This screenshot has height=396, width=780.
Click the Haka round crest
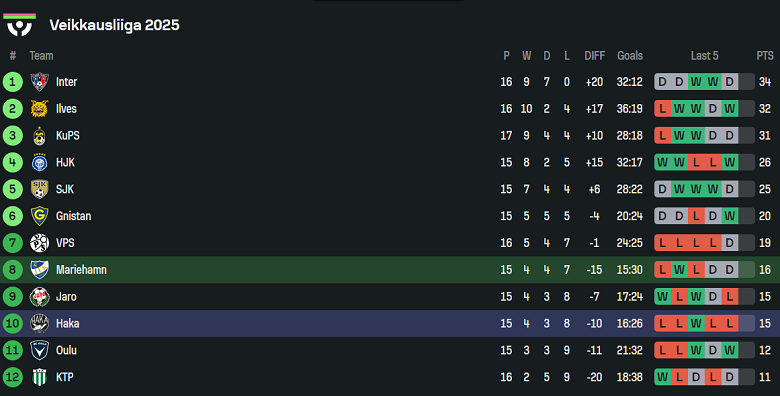(x=39, y=323)
